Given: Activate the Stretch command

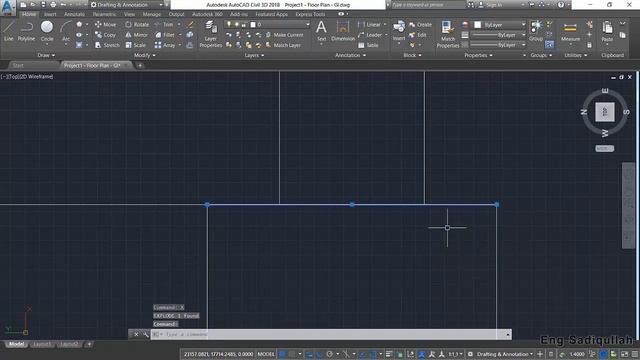Looking at the screenshot, I should (107, 45).
